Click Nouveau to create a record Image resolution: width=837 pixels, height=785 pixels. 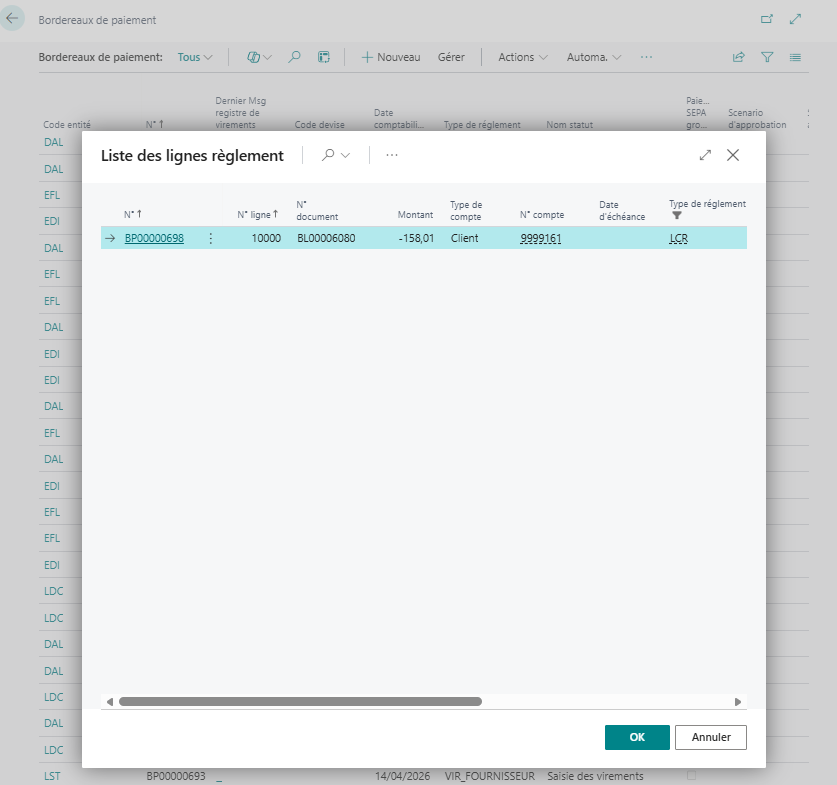pyautogui.click(x=390, y=58)
